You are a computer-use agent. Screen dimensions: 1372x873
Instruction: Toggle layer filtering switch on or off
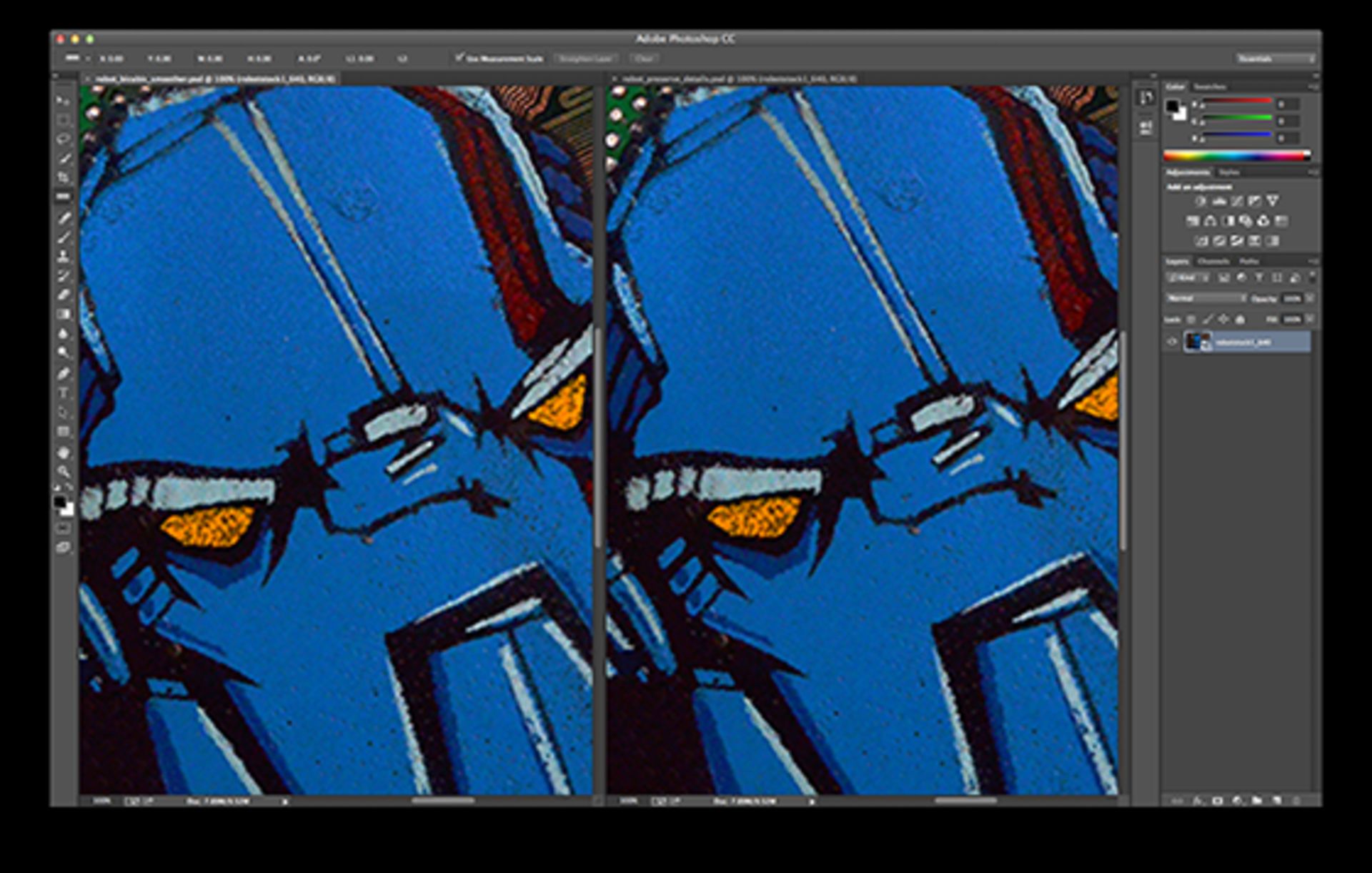point(1312,277)
